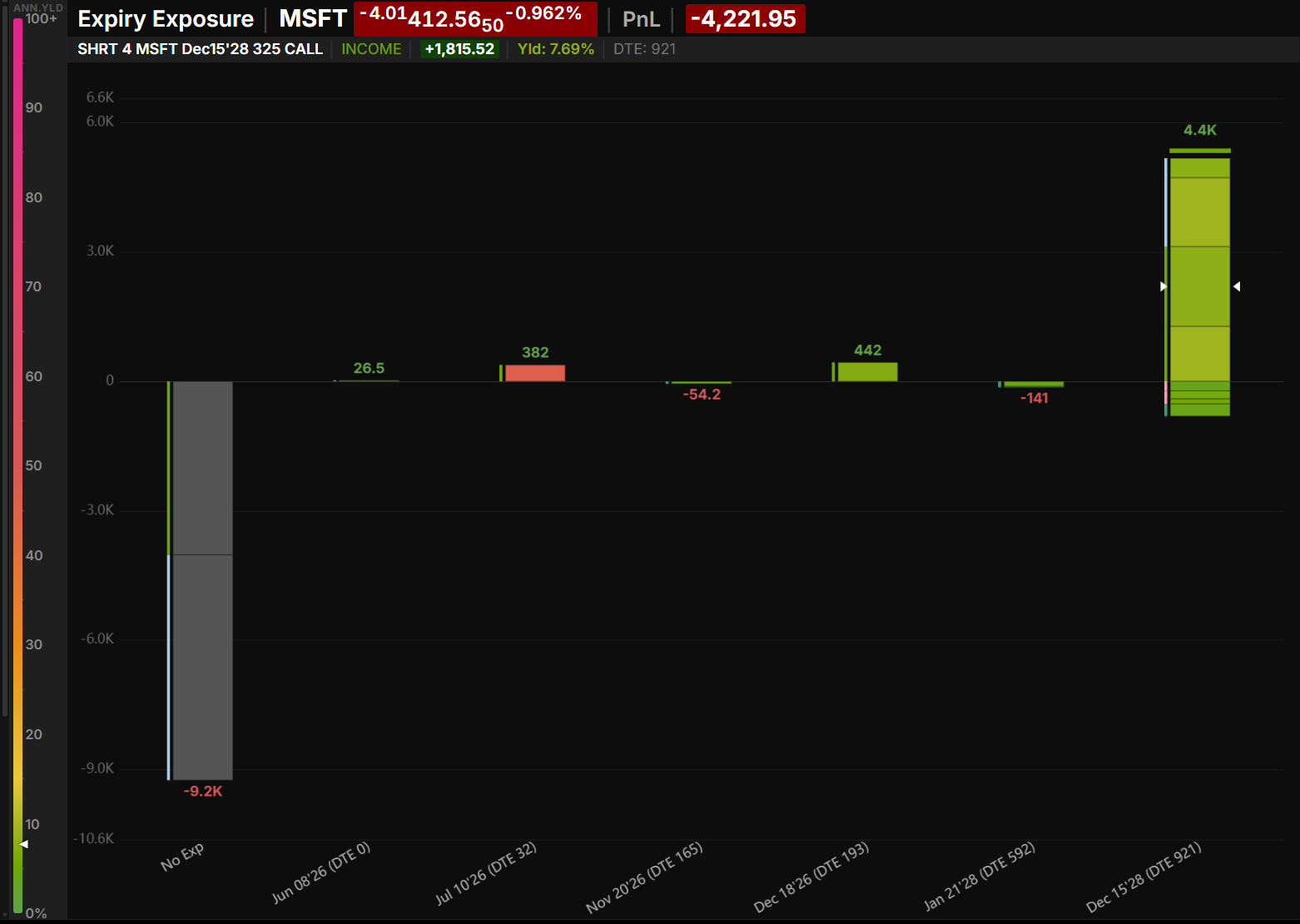Click the Expiry Exposure title
Screen dimensions: 1300x924
pyautogui.click(x=166, y=18)
